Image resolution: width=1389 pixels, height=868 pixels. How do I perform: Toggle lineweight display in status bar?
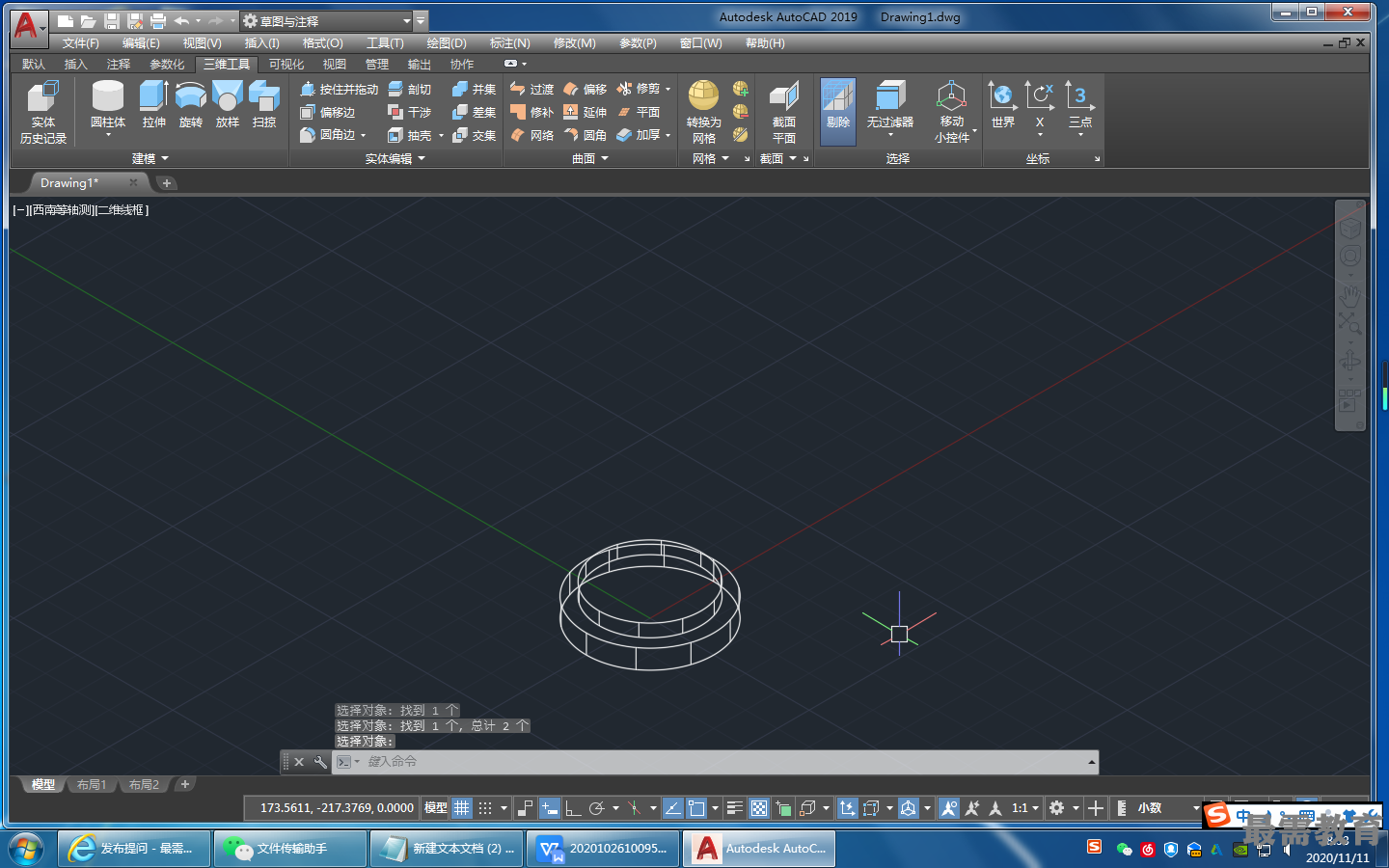pos(734,808)
